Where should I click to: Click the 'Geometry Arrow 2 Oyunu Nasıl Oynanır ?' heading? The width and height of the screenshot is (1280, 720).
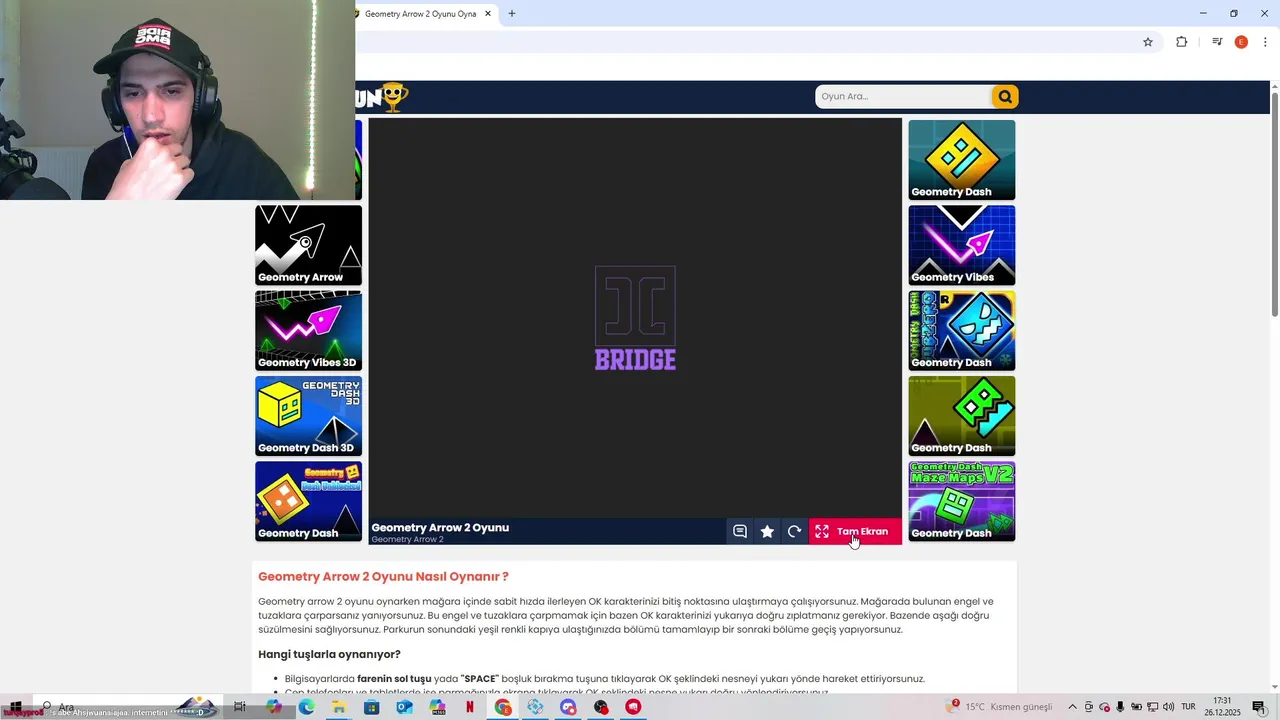point(383,577)
